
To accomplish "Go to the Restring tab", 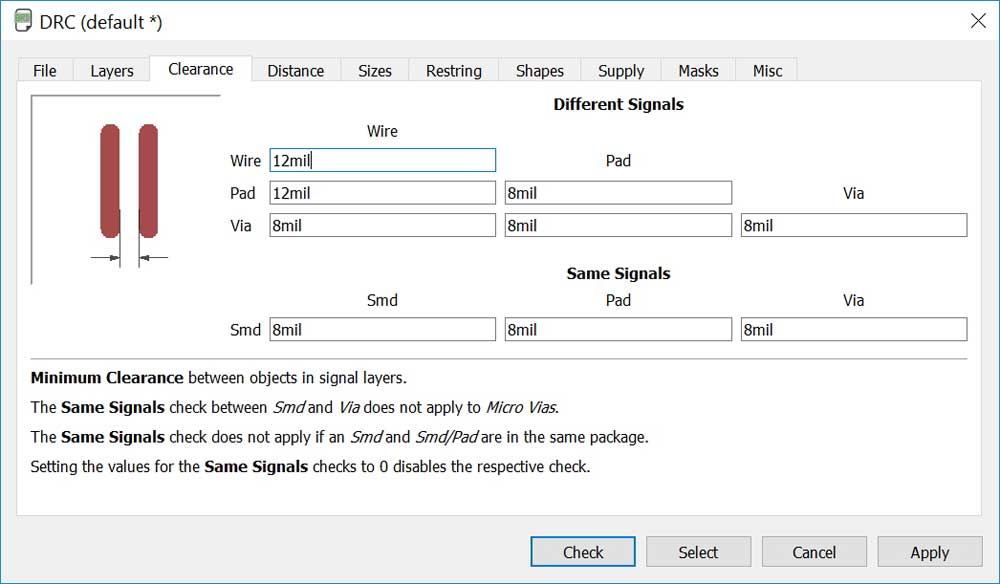I will click(453, 70).
